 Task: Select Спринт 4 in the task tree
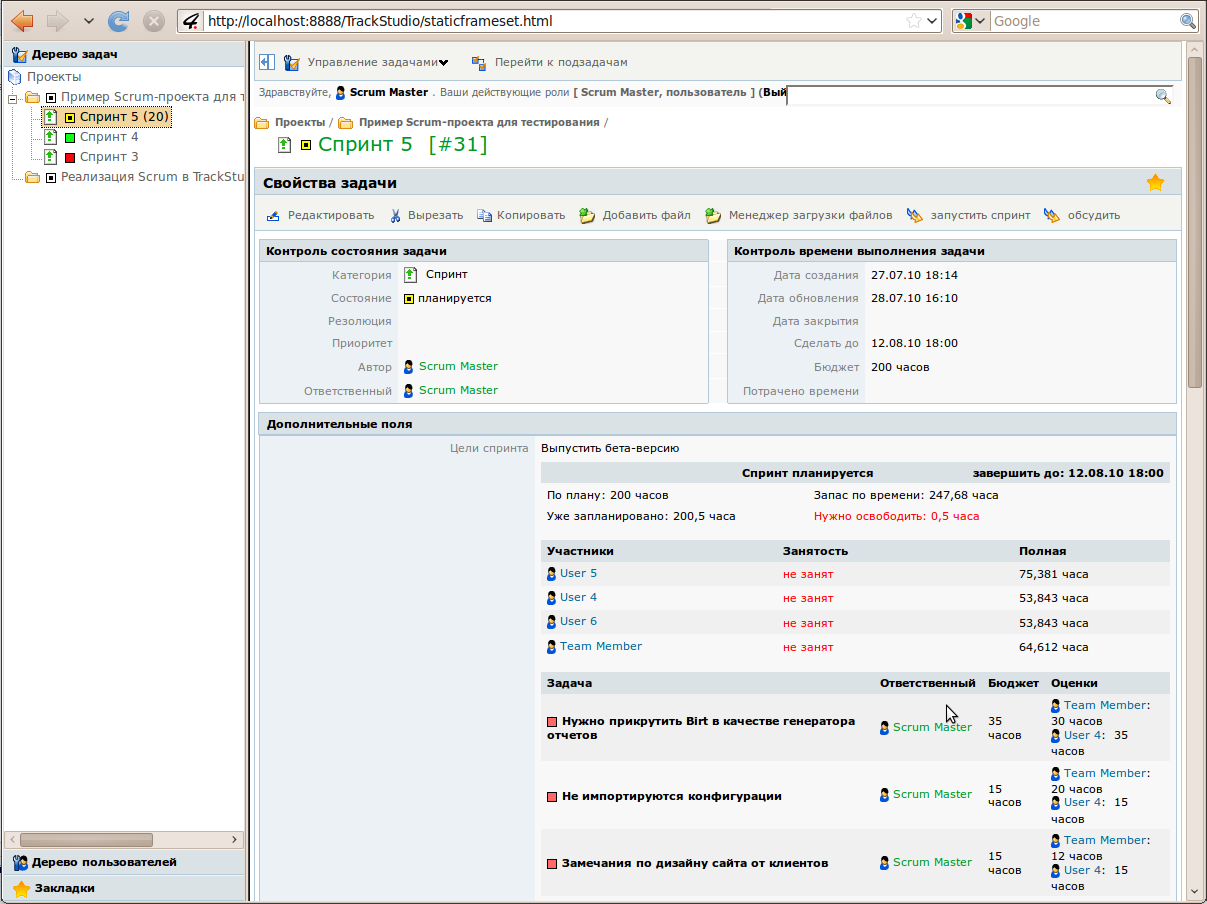pyautogui.click(x=109, y=137)
